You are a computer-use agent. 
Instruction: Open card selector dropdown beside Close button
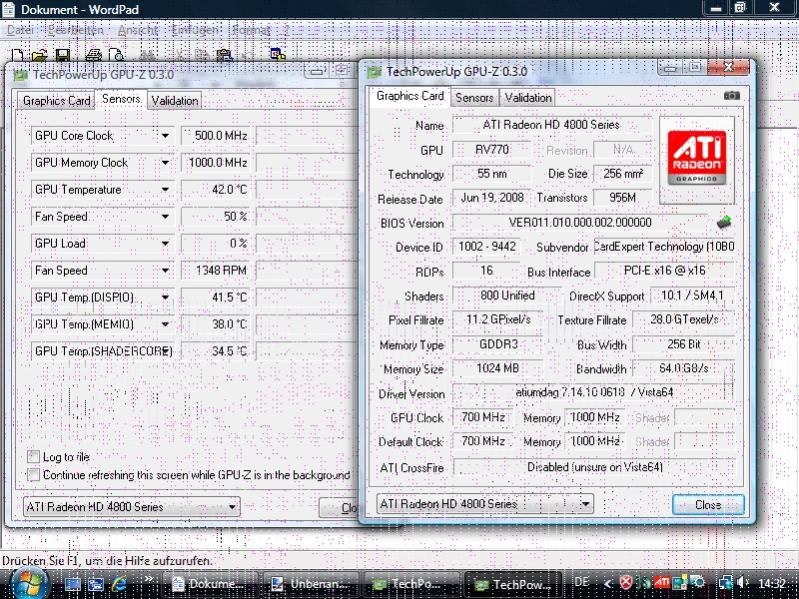485,504
